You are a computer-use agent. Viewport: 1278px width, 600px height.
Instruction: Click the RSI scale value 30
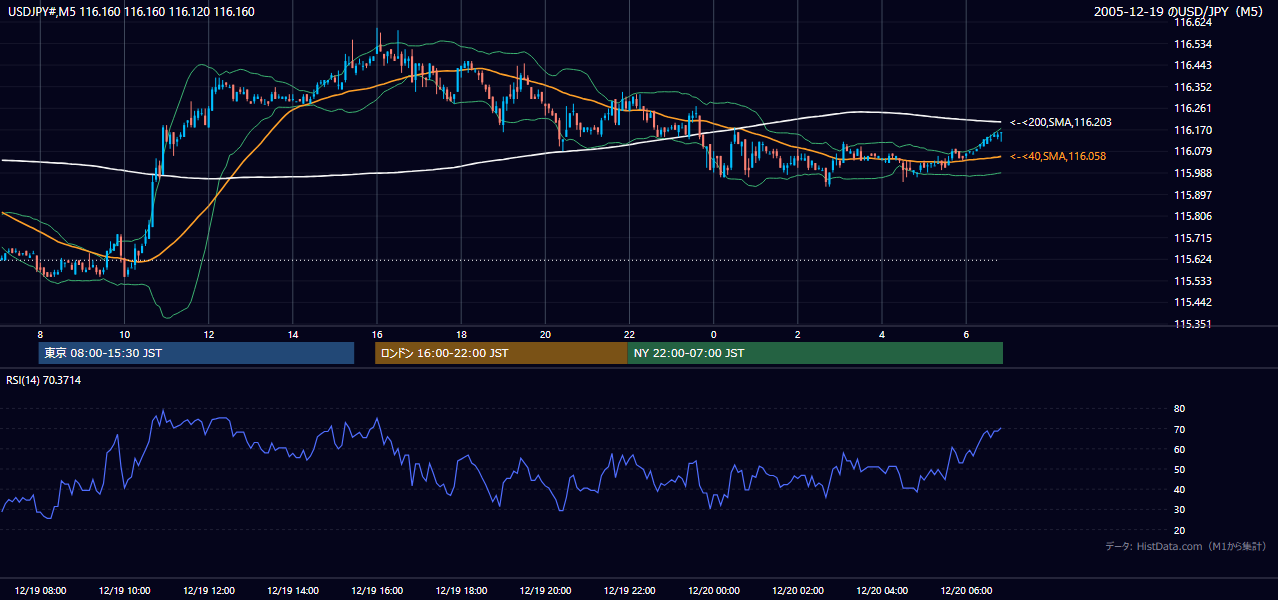coord(1179,510)
